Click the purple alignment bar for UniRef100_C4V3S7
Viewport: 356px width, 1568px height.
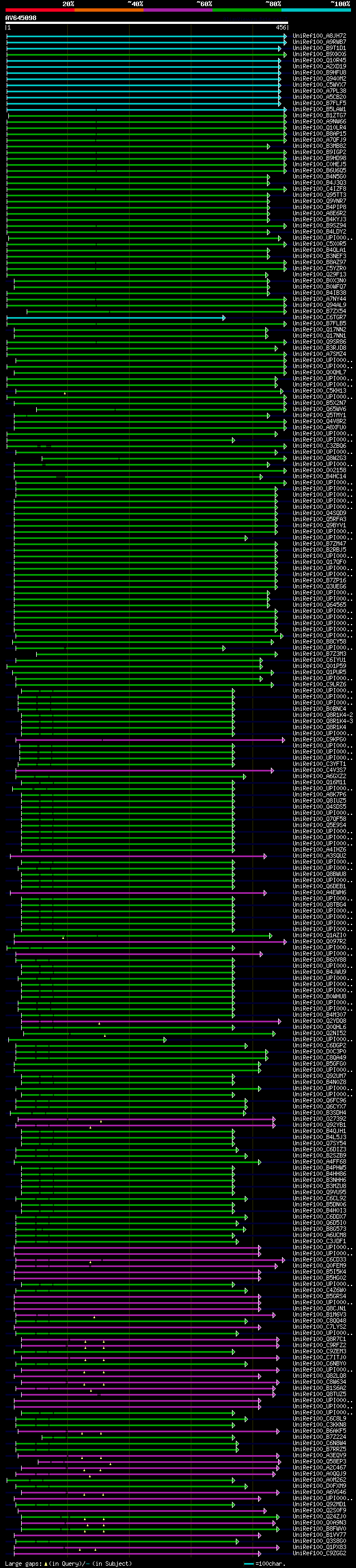coord(144,770)
